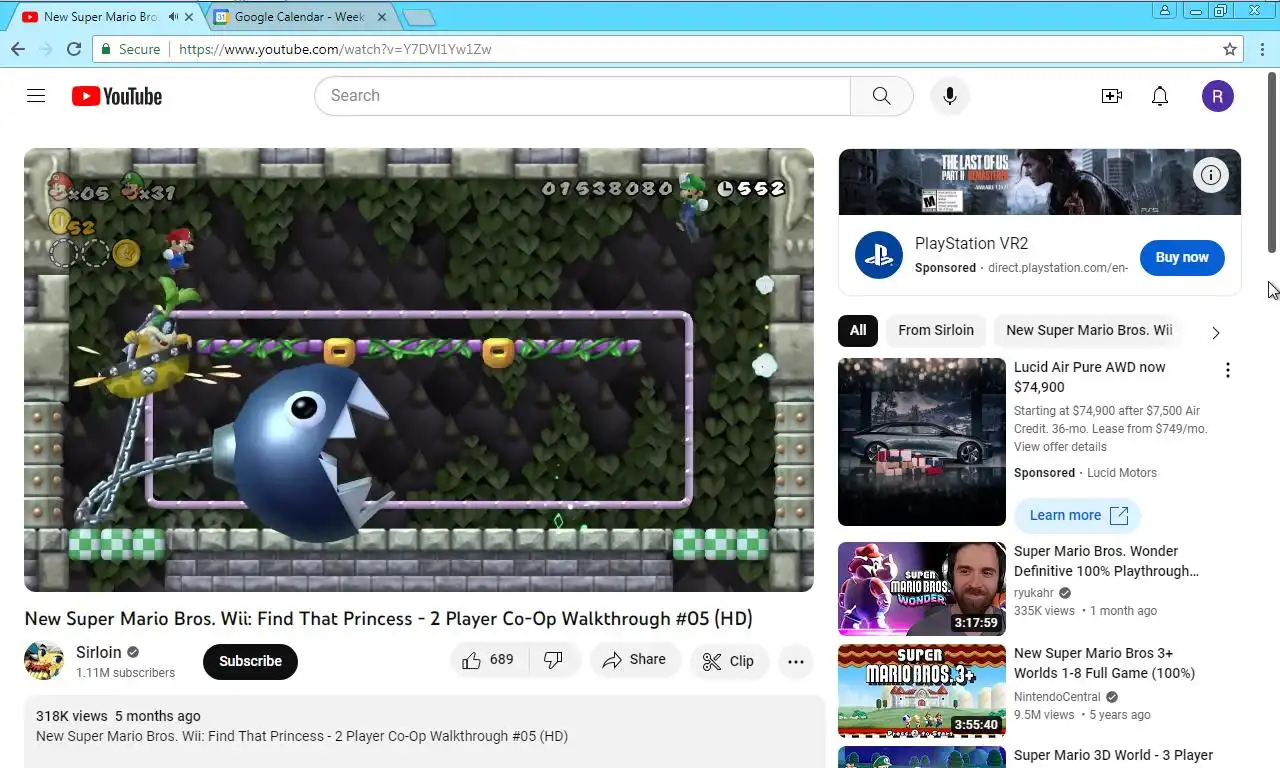
Task: Share this video
Action: pyautogui.click(x=635, y=660)
